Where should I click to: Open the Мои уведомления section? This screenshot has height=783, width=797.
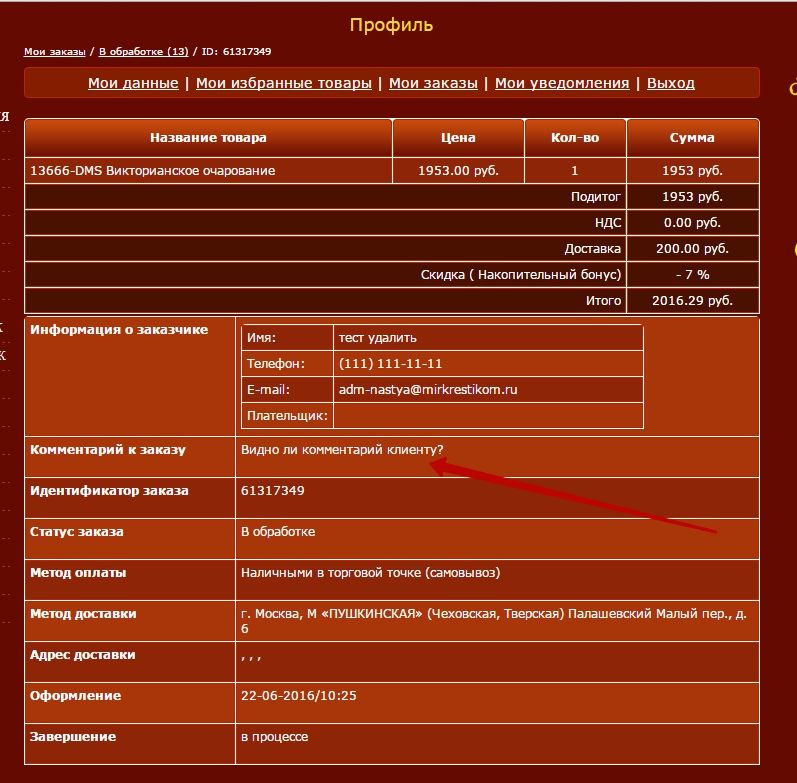[562, 83]
